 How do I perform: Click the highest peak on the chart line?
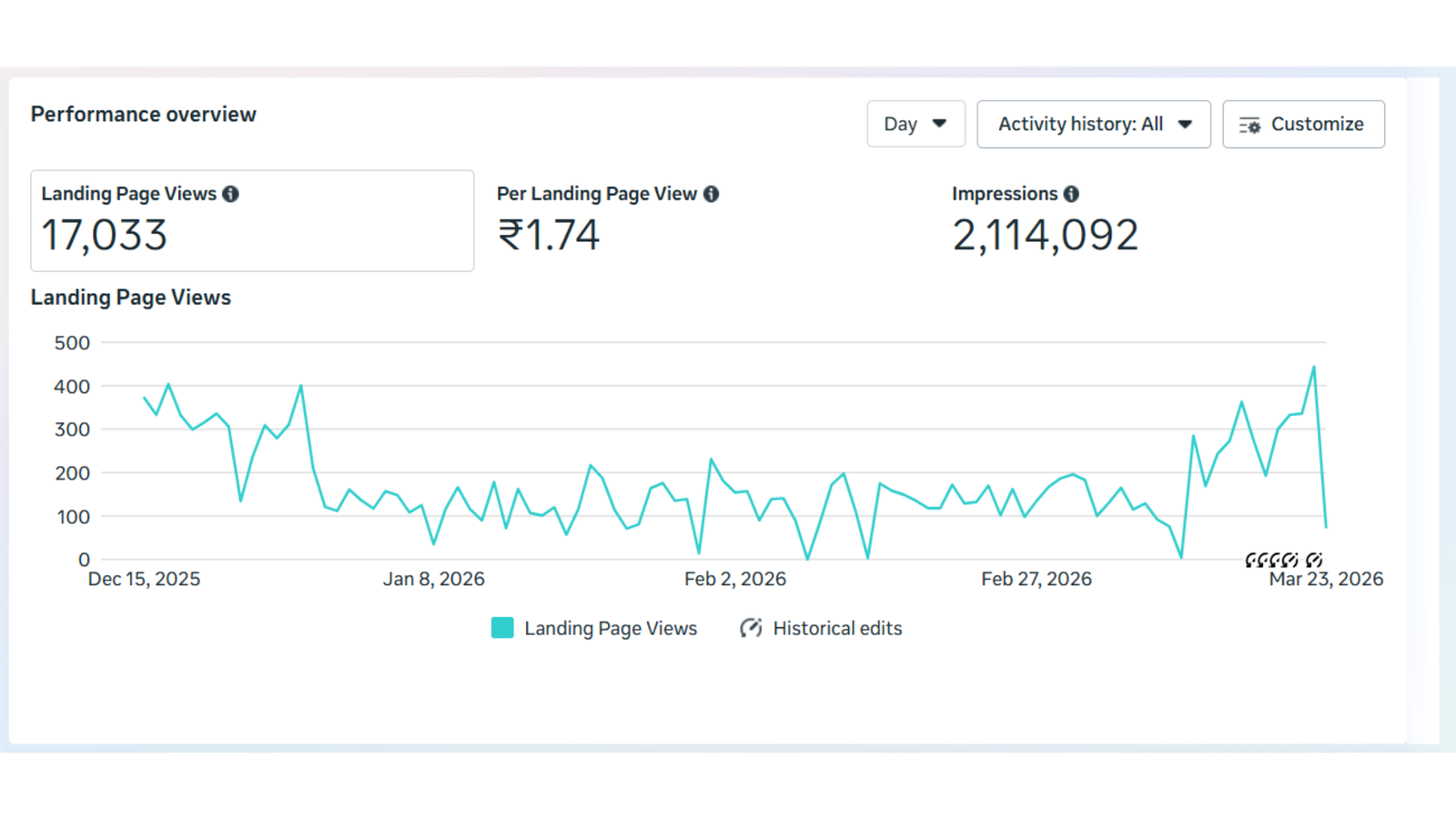[x=1314, y=367]
